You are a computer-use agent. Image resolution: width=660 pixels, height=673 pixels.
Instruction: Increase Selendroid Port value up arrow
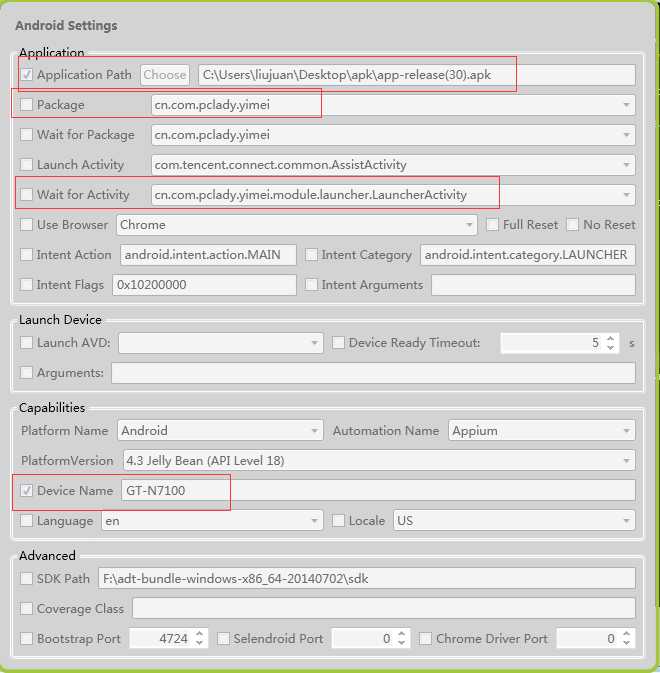click(x=401, y=634)
